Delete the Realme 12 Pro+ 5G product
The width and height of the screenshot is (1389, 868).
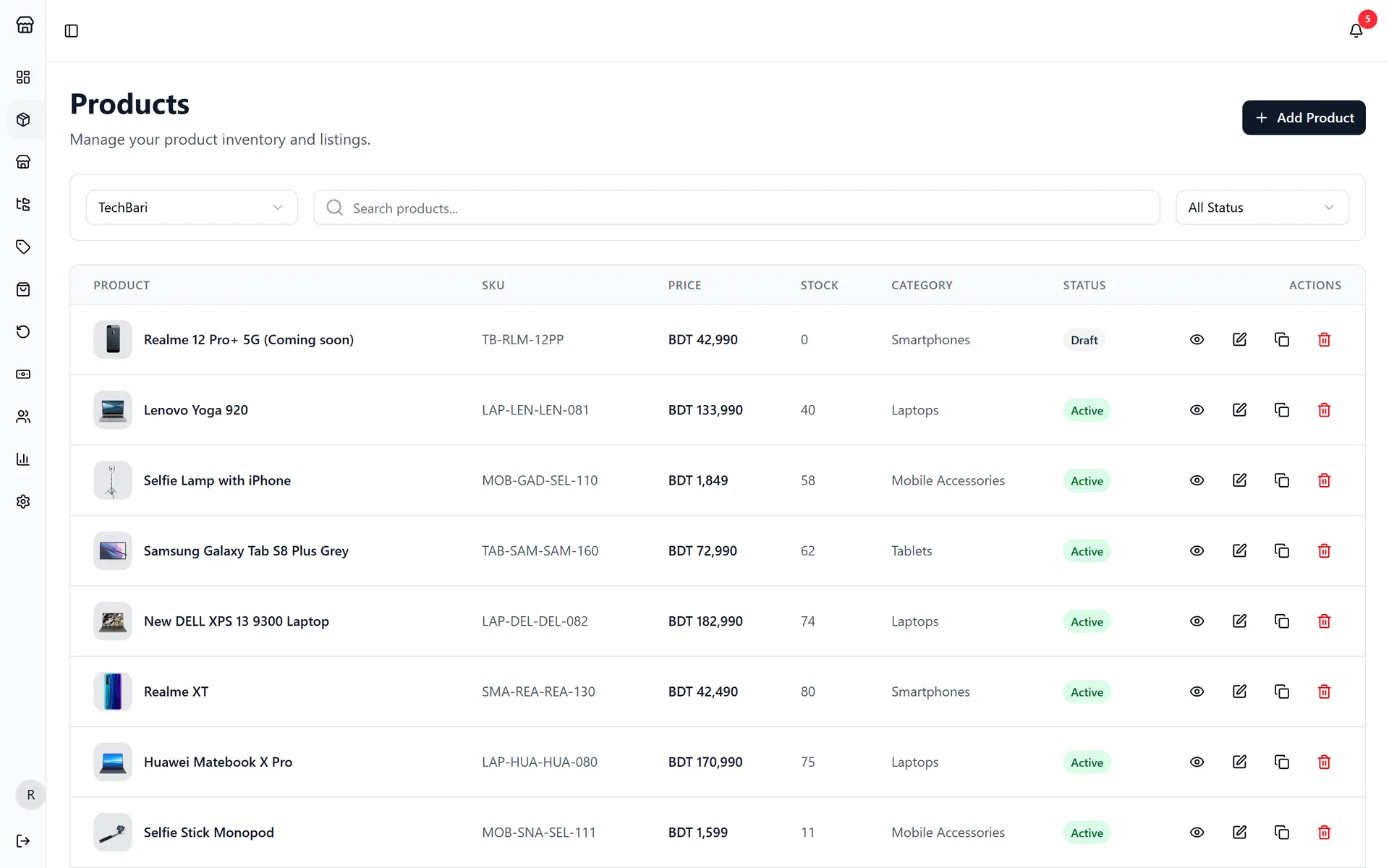[x=1324, y=339]
